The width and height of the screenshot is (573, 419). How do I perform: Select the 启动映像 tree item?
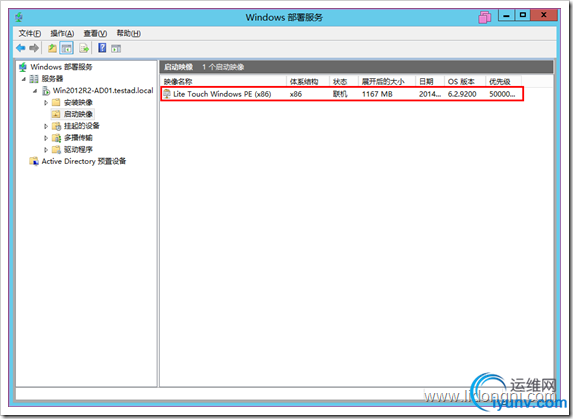click(x=78, y=114)
